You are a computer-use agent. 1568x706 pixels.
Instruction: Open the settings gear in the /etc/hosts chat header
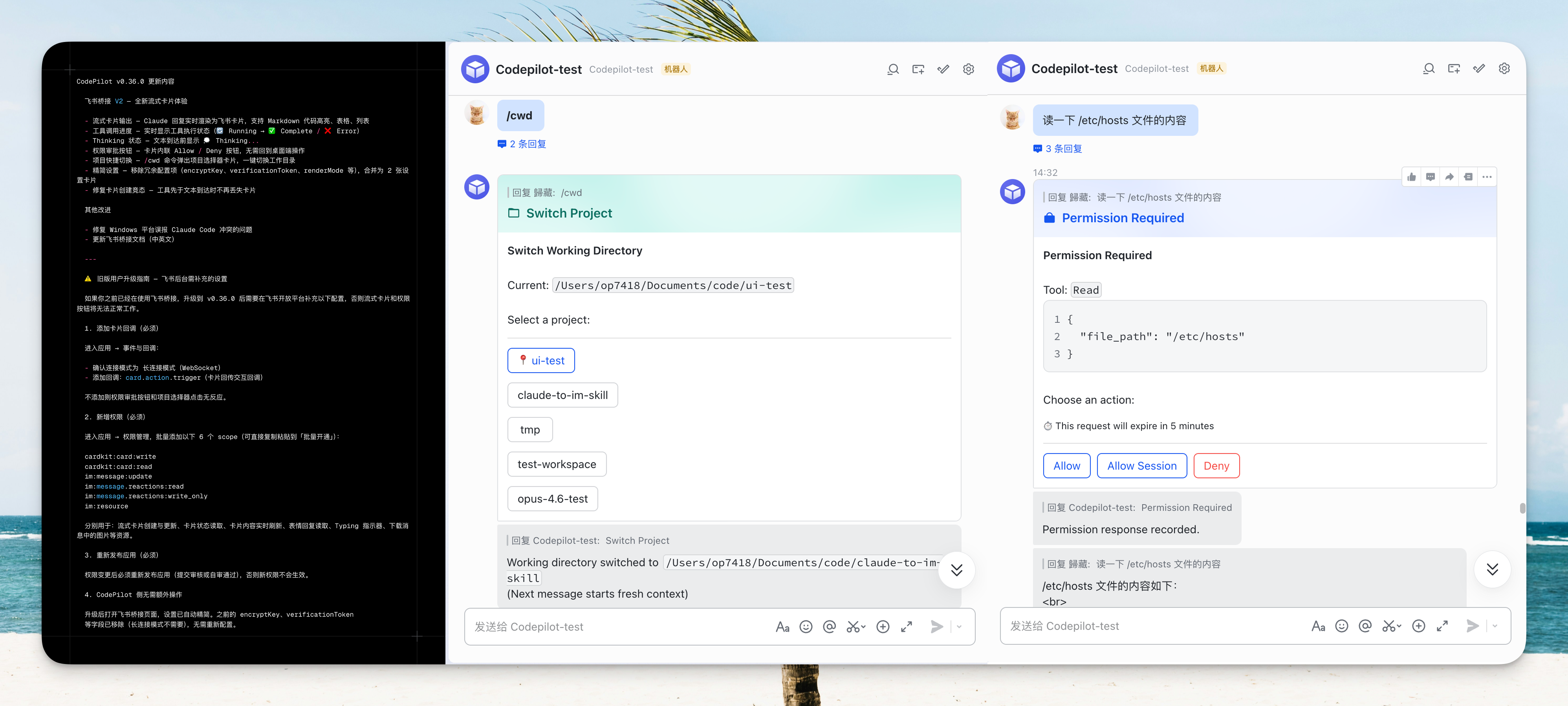(x=1504, y=69)
